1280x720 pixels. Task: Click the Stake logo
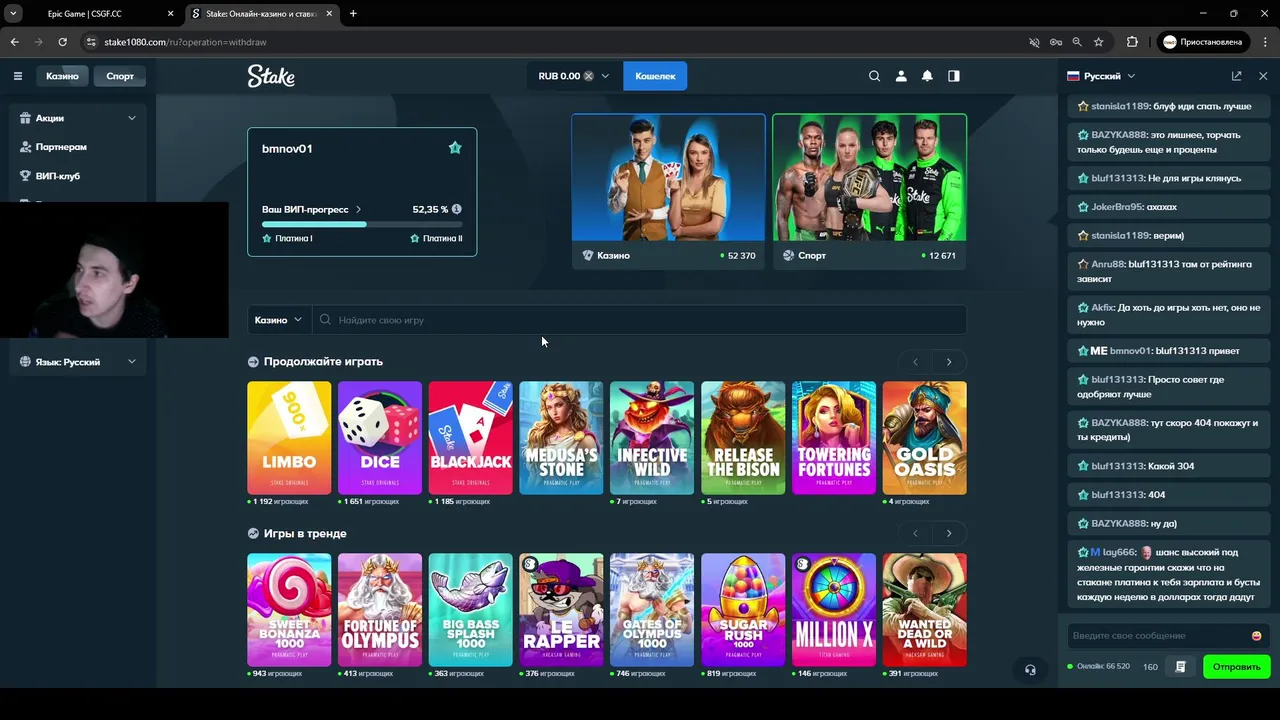click(271, 76)
